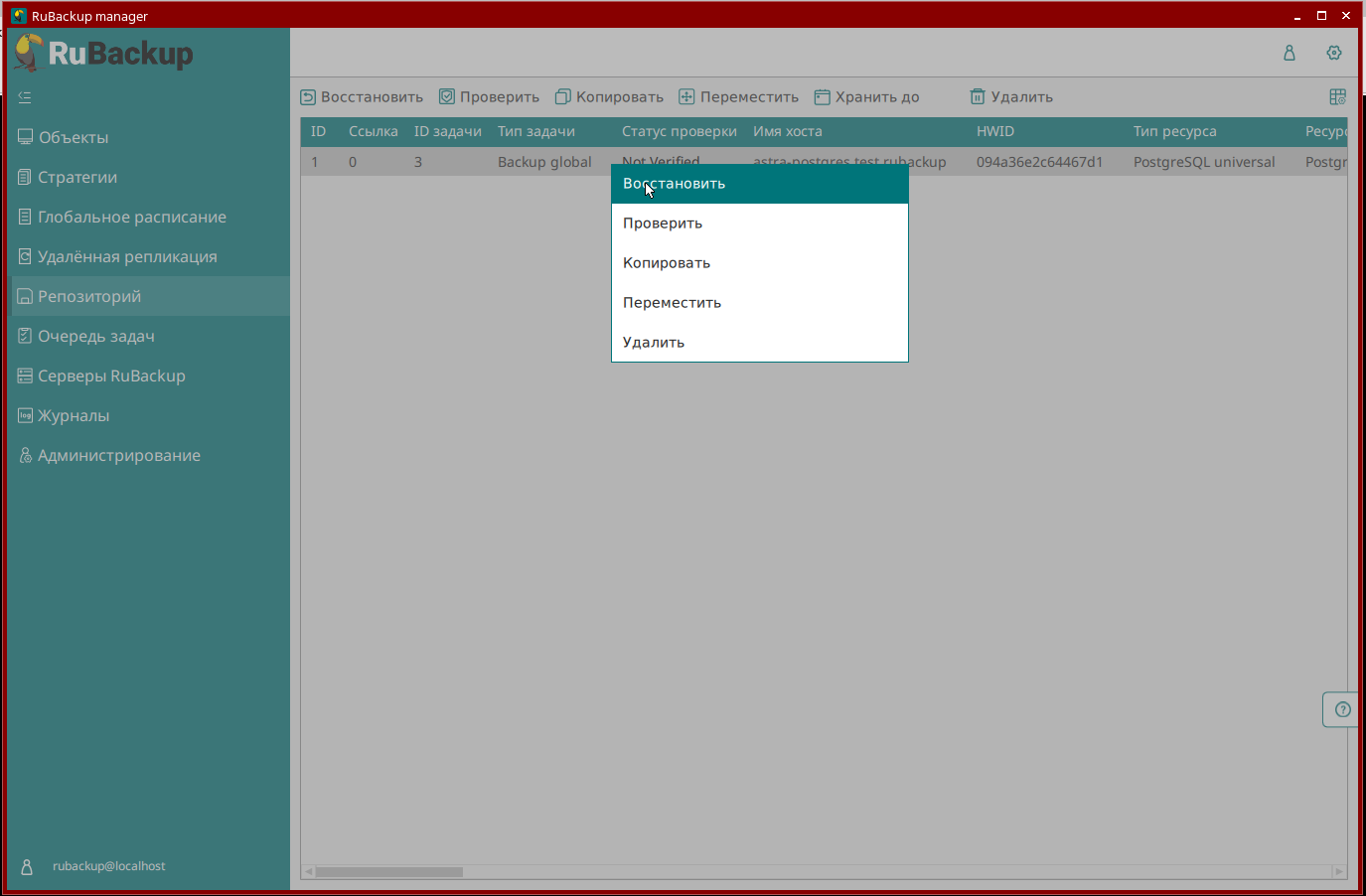Sort by HWID column header

[x=994, y=131]
